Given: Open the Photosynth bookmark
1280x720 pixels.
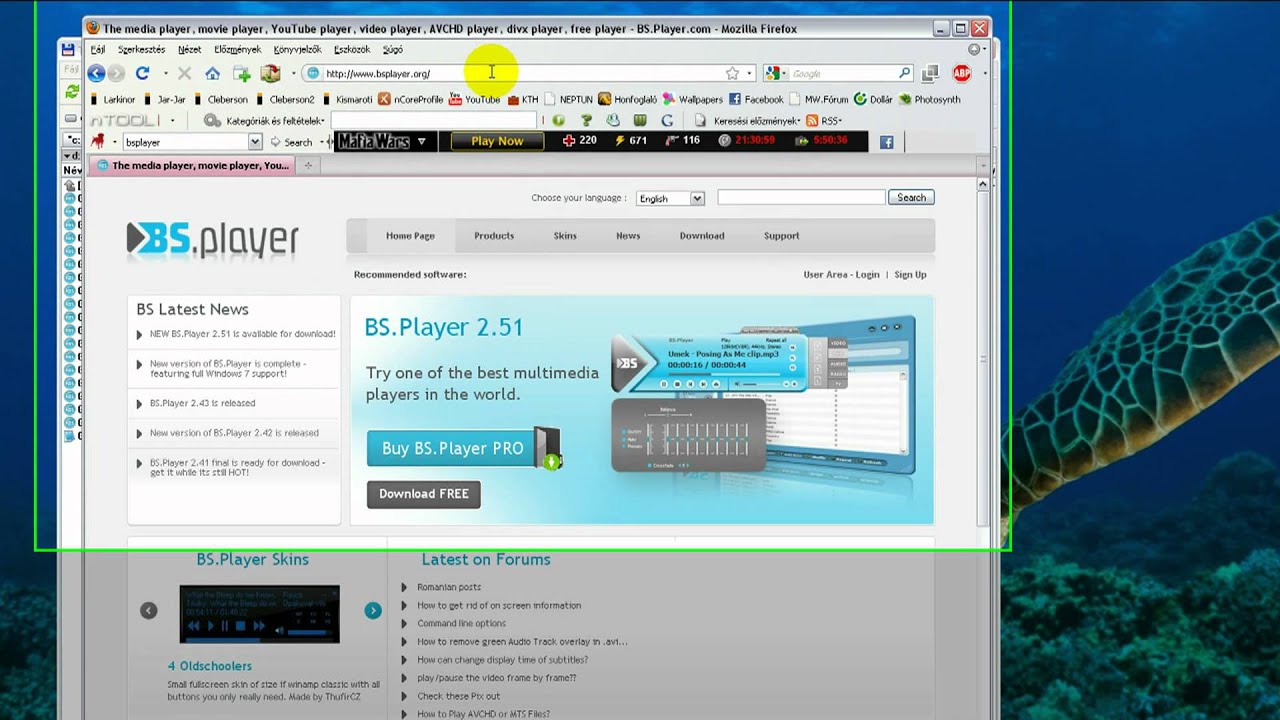Looking at the screenshot, I should tap(929, 99).
